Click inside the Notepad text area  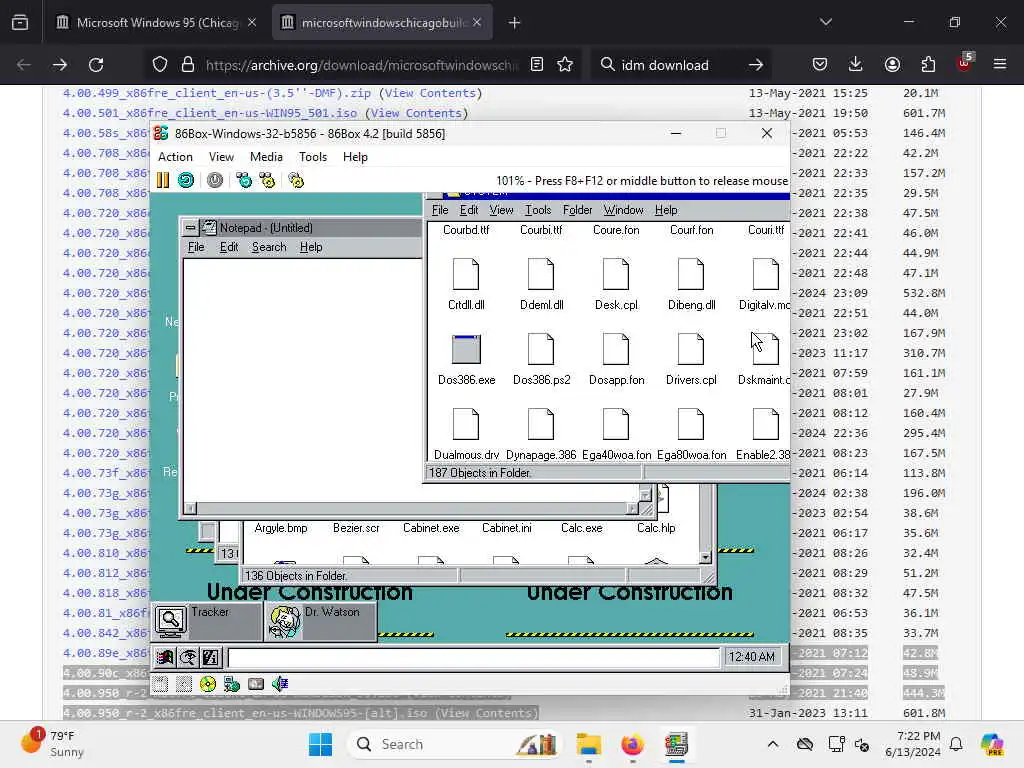(x=302, y=379)
